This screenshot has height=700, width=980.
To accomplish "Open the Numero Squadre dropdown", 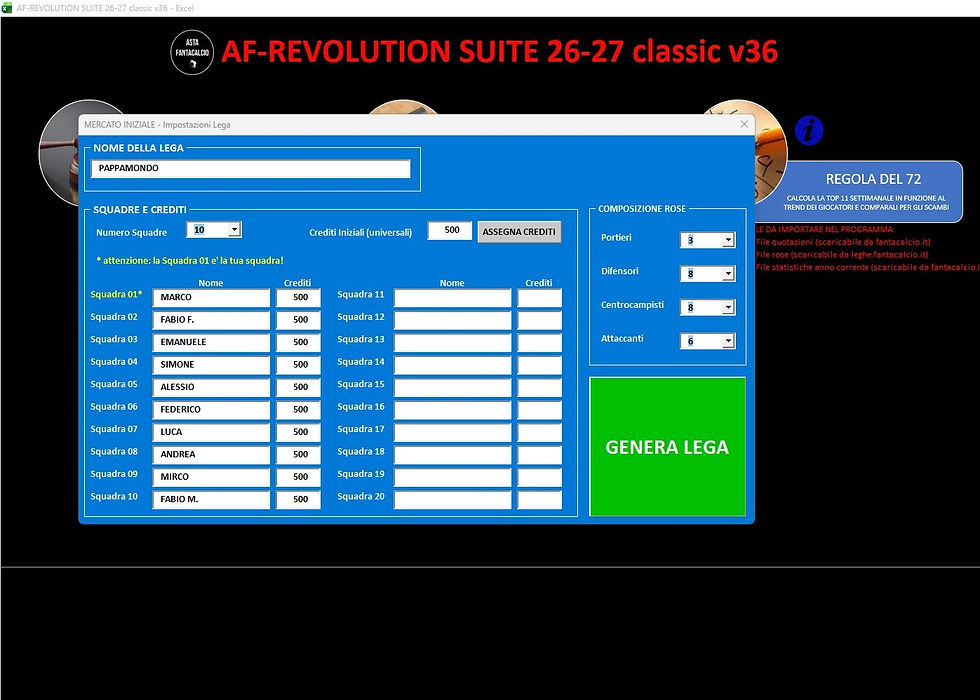I will 234,230.
